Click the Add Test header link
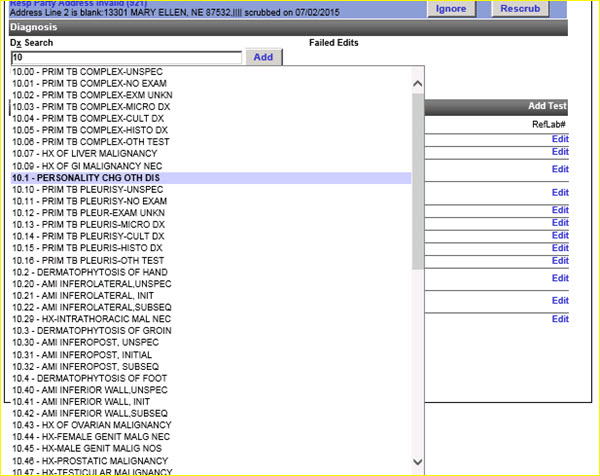600x476 pixels. (547, 106)
